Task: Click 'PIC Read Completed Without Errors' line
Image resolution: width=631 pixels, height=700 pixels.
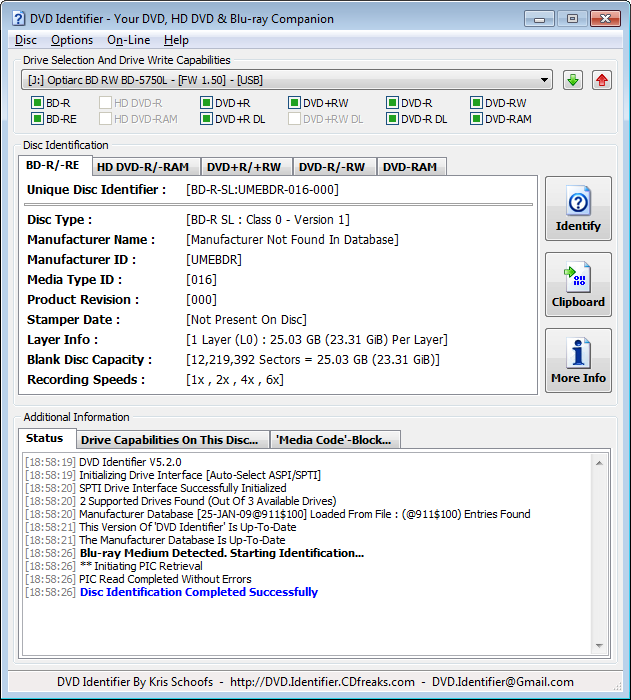Action: [x=165, y=579]
